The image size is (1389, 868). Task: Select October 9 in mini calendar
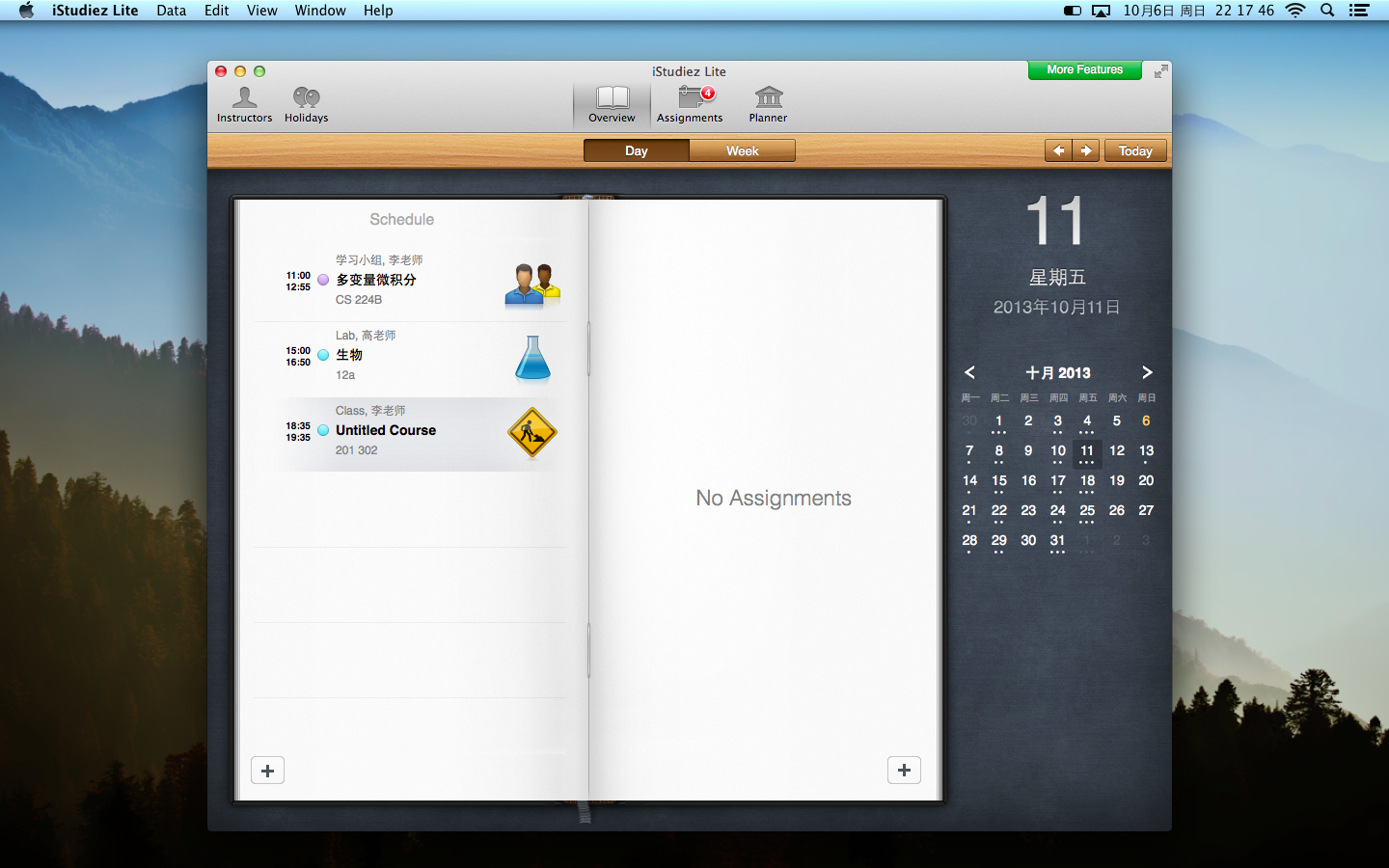coord(1028,451)
